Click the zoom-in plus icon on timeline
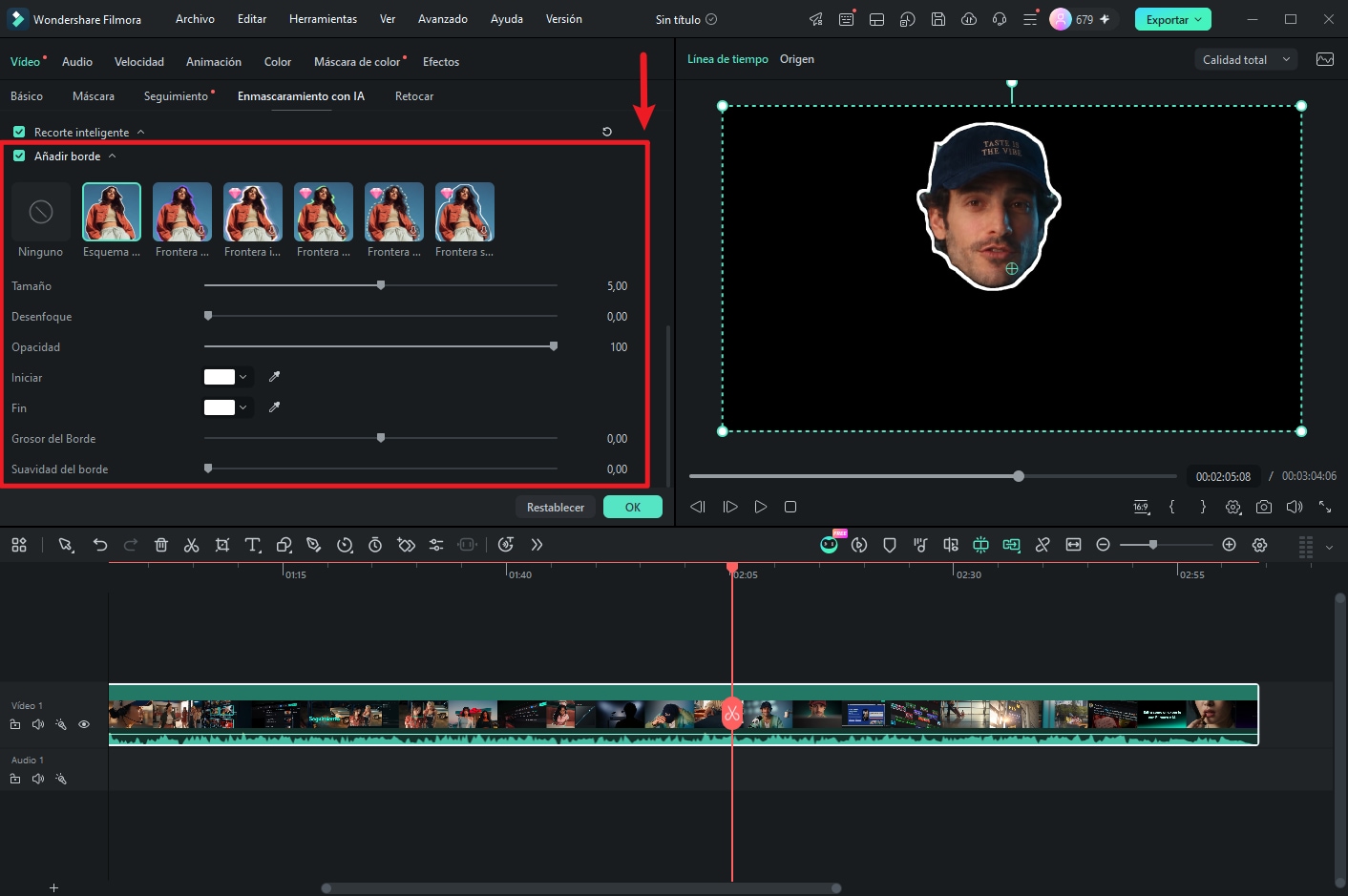Image resolution: width=1348 pixels, height=896 pixels. coord(1230,545)
